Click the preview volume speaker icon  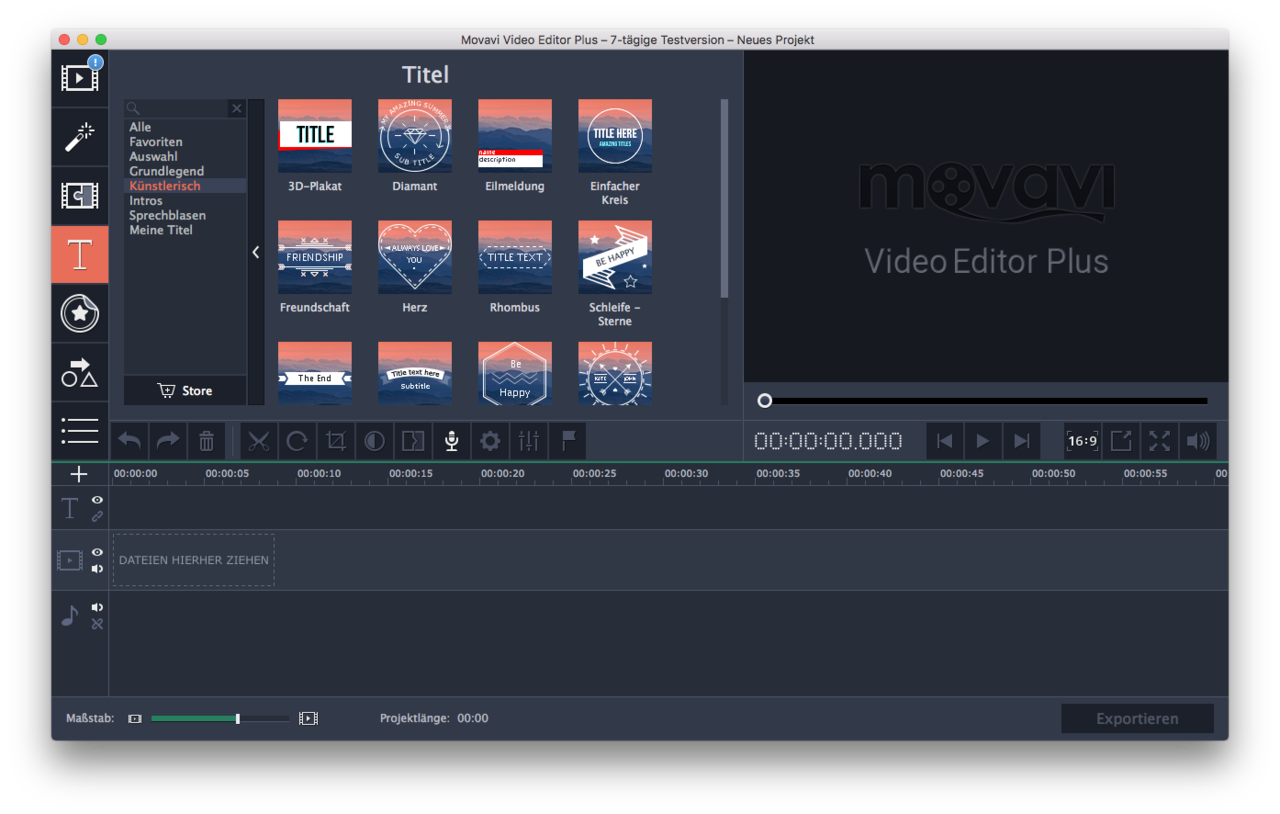1197,441
